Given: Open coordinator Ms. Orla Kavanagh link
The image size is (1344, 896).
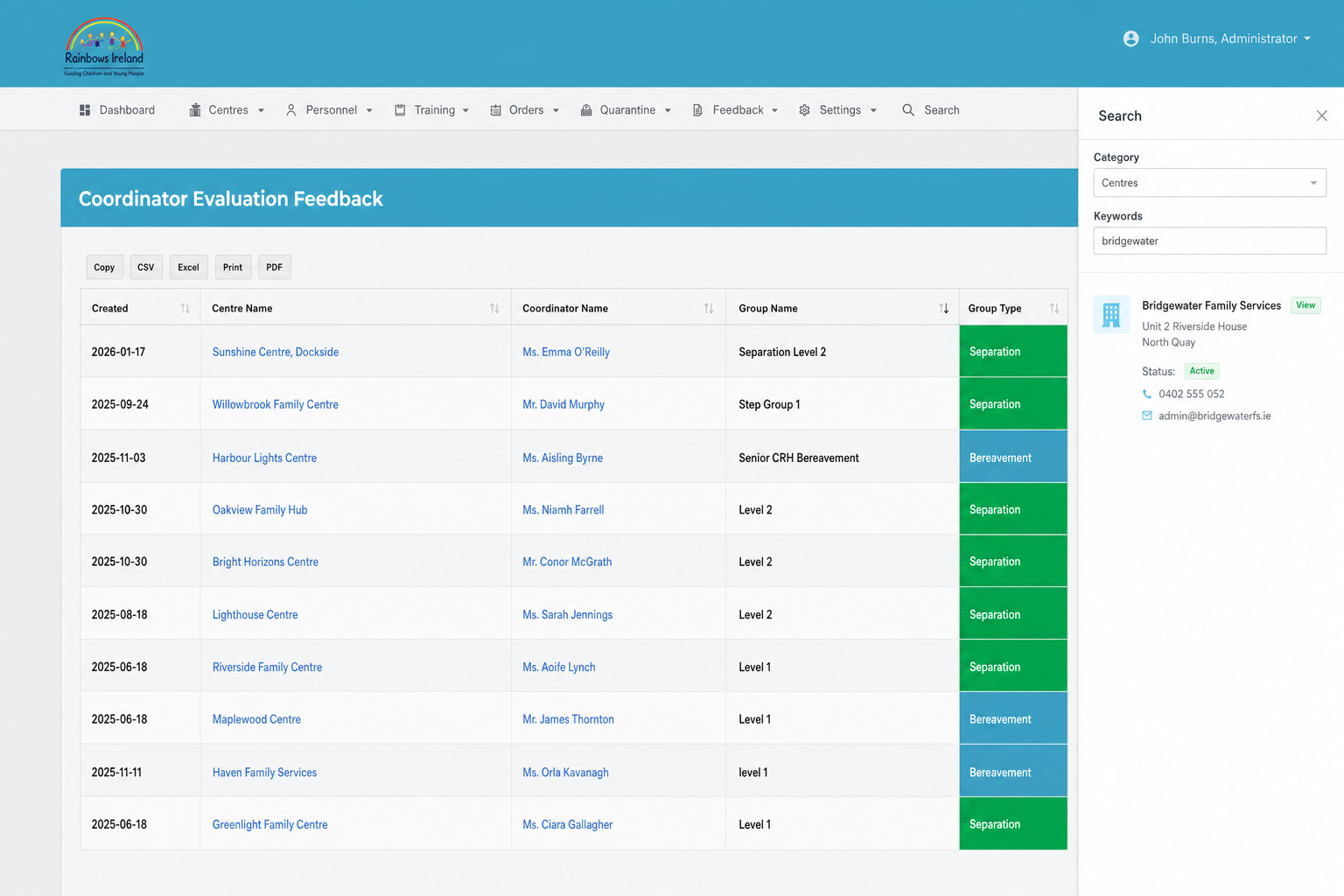Looking at the screenshot, I should click(565, 772).
